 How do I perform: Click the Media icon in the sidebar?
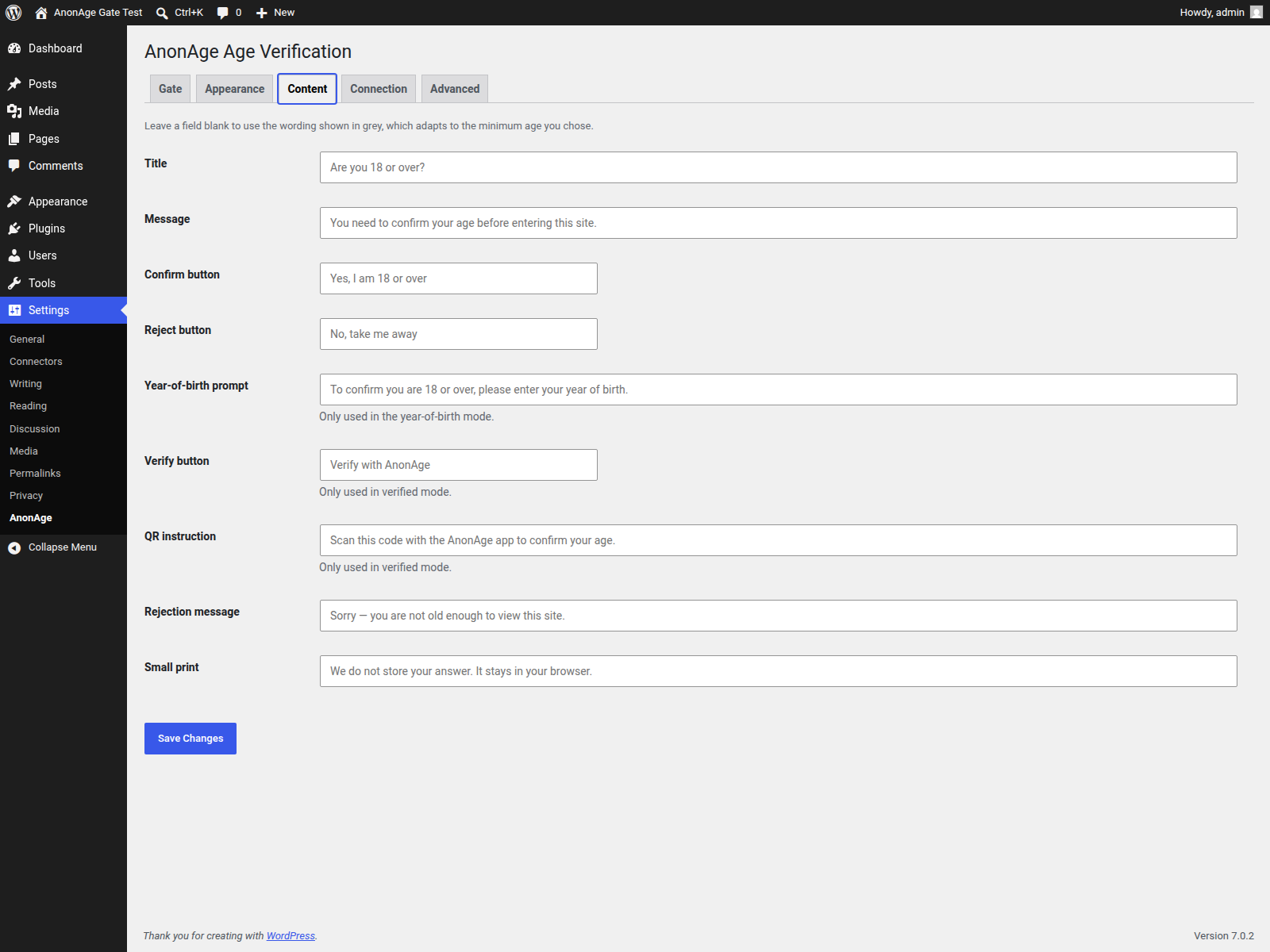(14, 111)
